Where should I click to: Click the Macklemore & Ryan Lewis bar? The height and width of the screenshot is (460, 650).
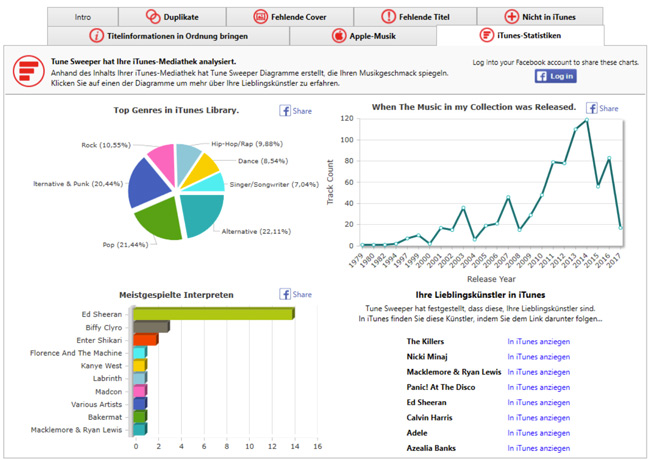click(x=140, y=429)
